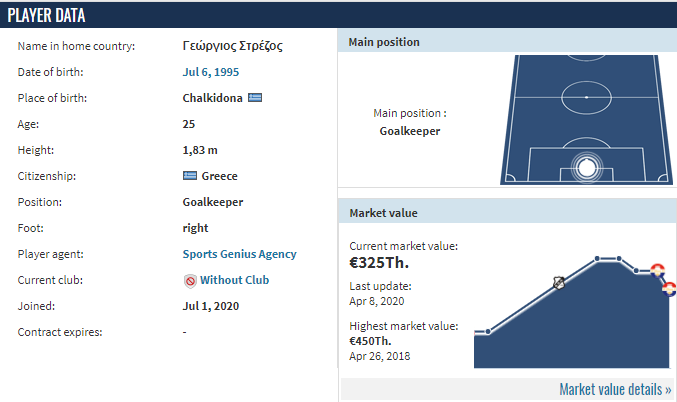
Task: Click the €325Th. current market value
Action: coord(379,263)
